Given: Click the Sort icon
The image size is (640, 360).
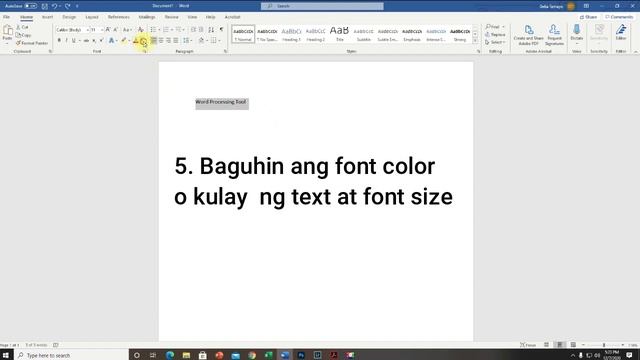Looking at the screenshot, I should (211, 30).
